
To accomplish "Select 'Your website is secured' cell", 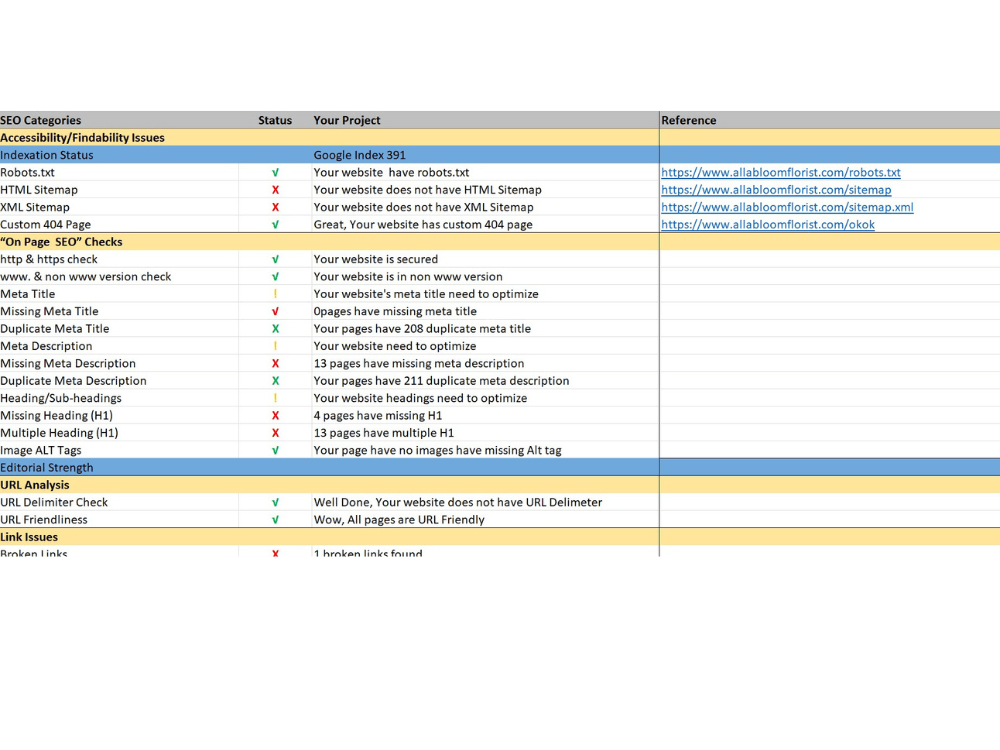I will tap(485, 259).
